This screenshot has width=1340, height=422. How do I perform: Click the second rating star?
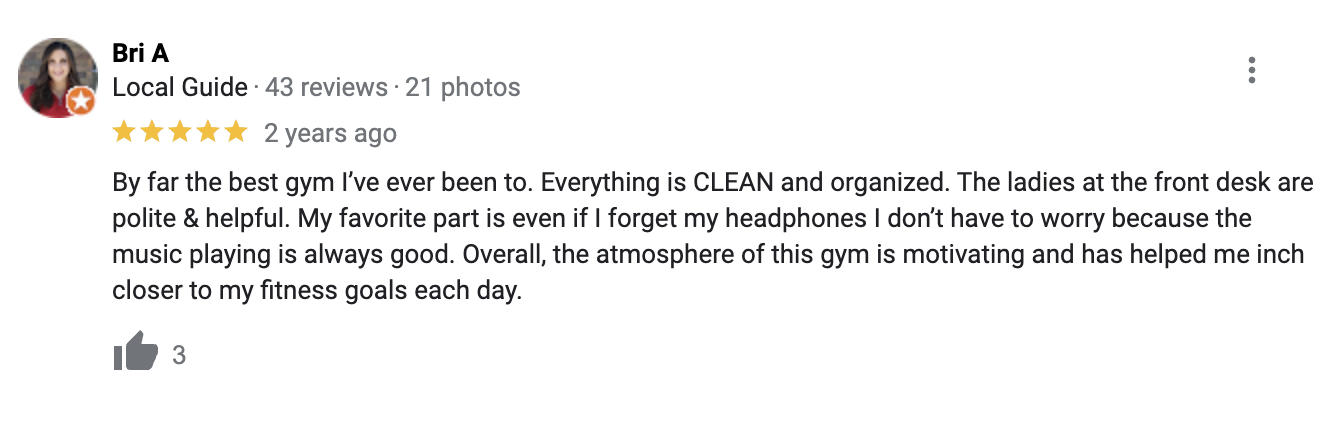[x=152, y=132]
